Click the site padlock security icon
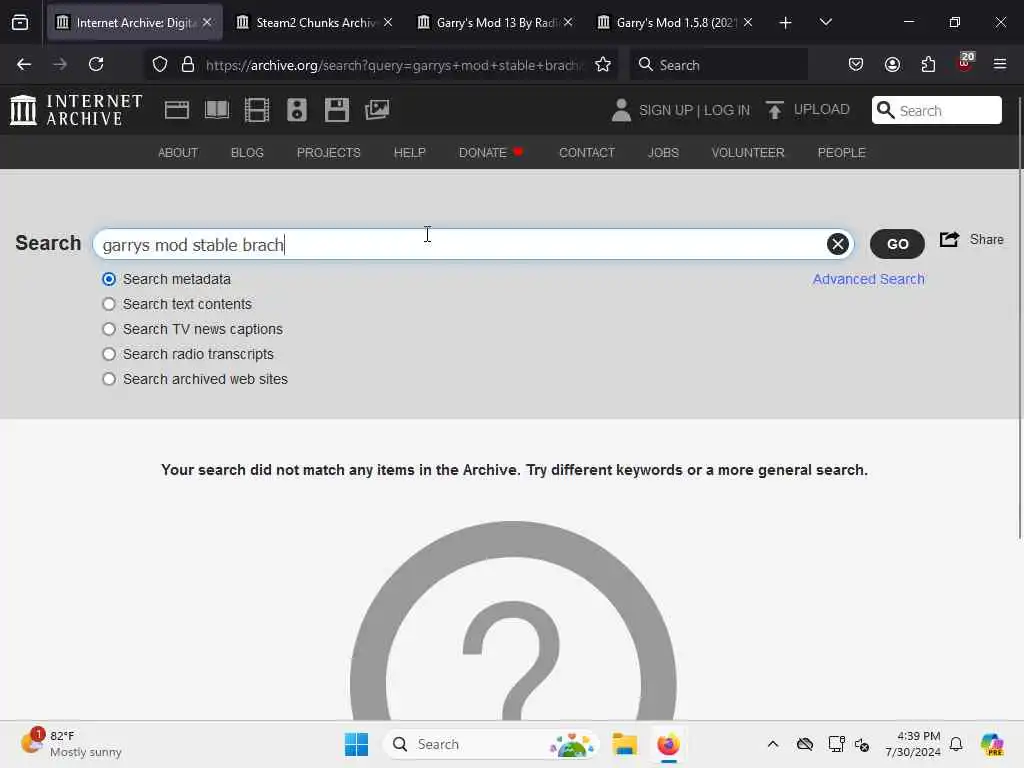The image size is (1024, 768). click(188, 64)
